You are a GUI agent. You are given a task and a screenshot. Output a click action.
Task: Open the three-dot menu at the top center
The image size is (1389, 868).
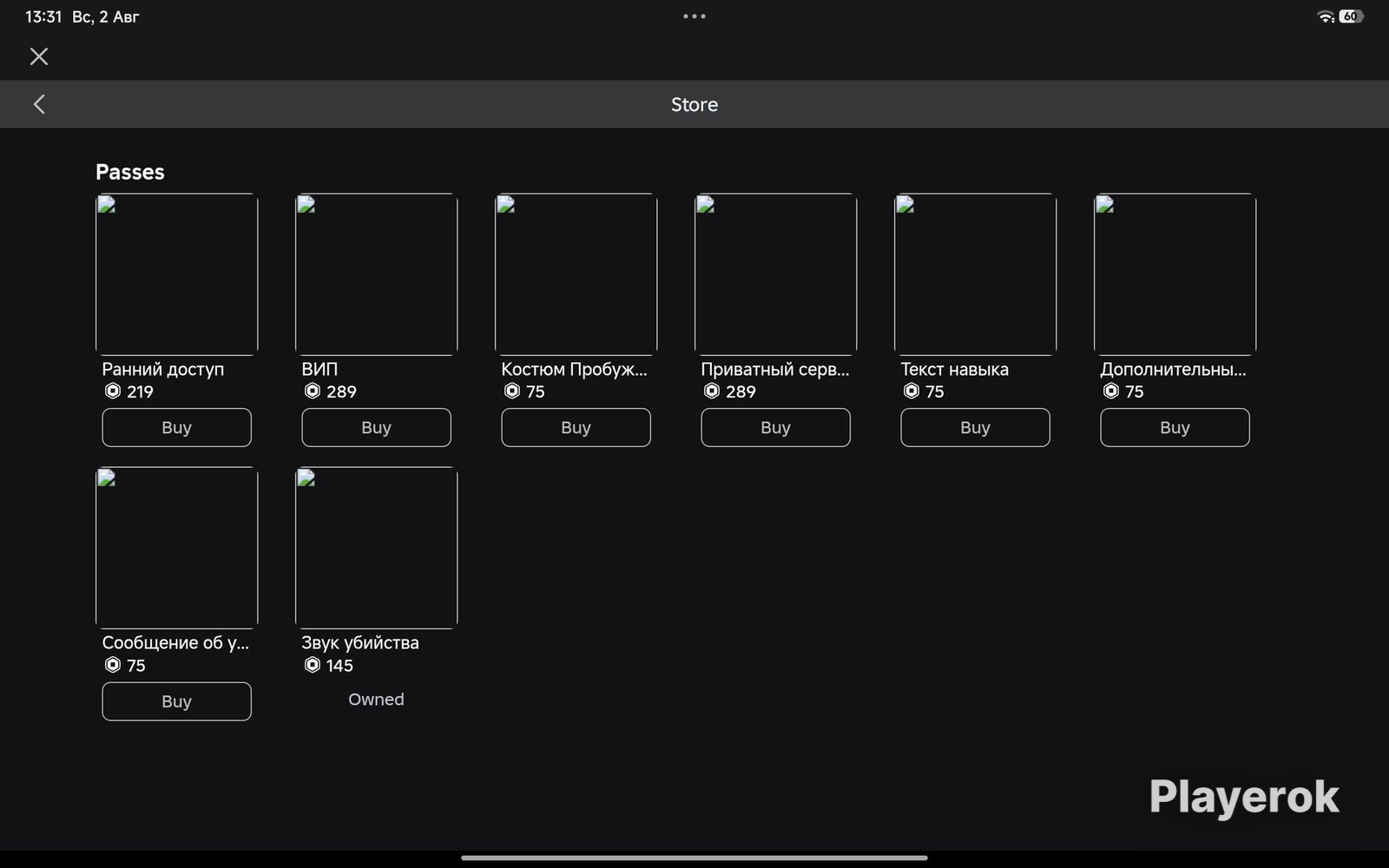(694, 16)
